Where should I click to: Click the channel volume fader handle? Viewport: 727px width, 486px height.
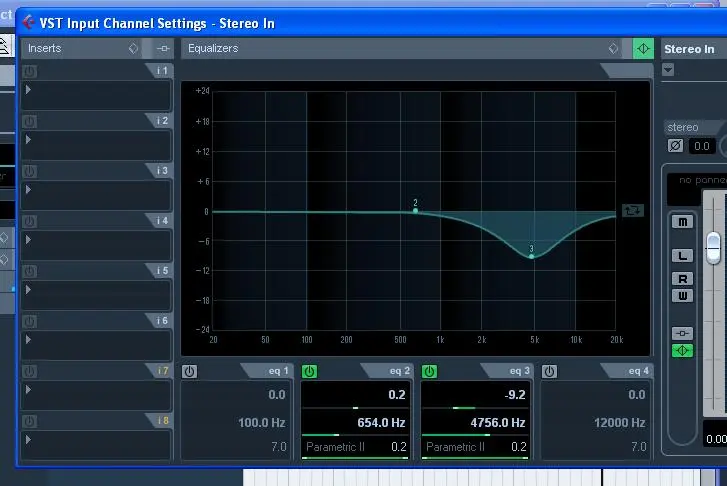tap(713, 248)
